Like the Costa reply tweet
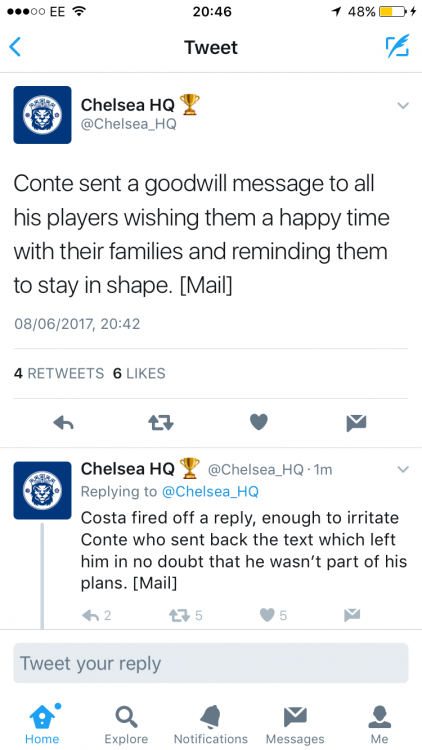 pyautogui.click(x=274, y=615)
